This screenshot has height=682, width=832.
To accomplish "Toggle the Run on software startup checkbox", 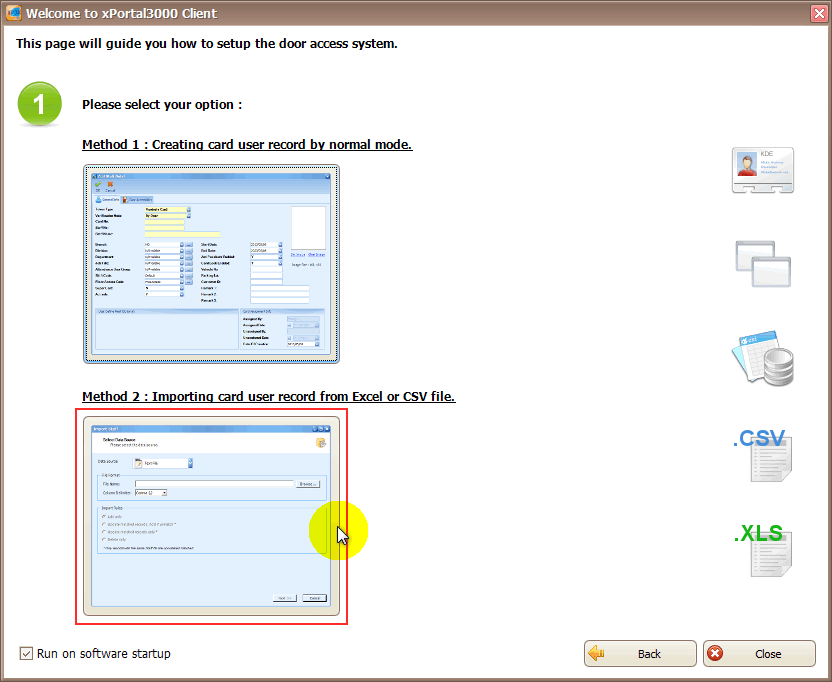I will [x=26, y=654].
